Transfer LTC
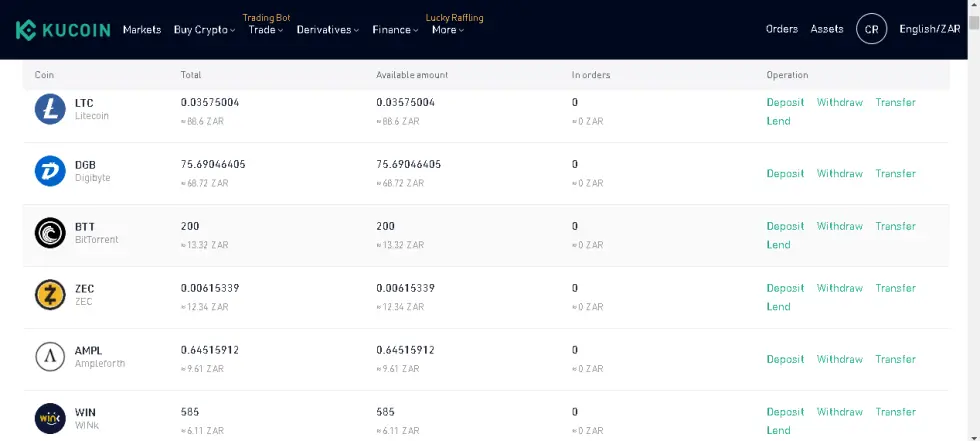 pos(895,102)
